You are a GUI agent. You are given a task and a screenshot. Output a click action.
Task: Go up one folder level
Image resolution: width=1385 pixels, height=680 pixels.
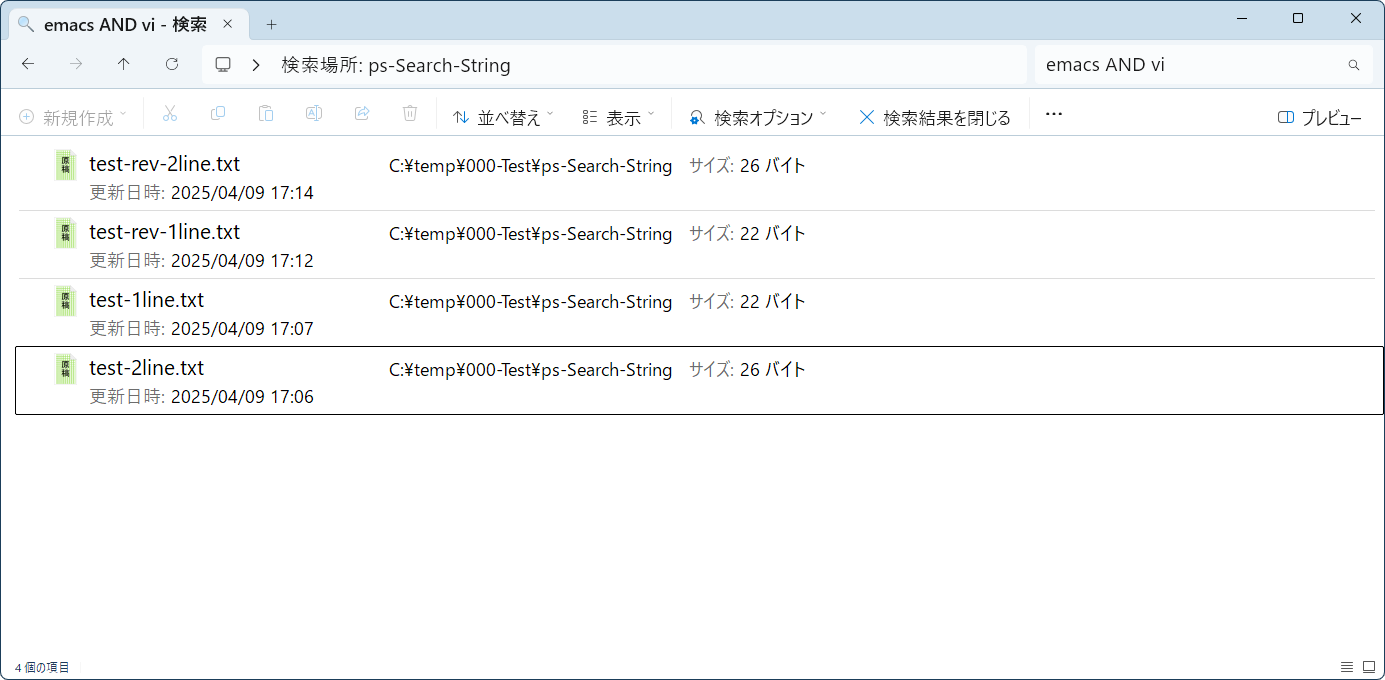124,65
